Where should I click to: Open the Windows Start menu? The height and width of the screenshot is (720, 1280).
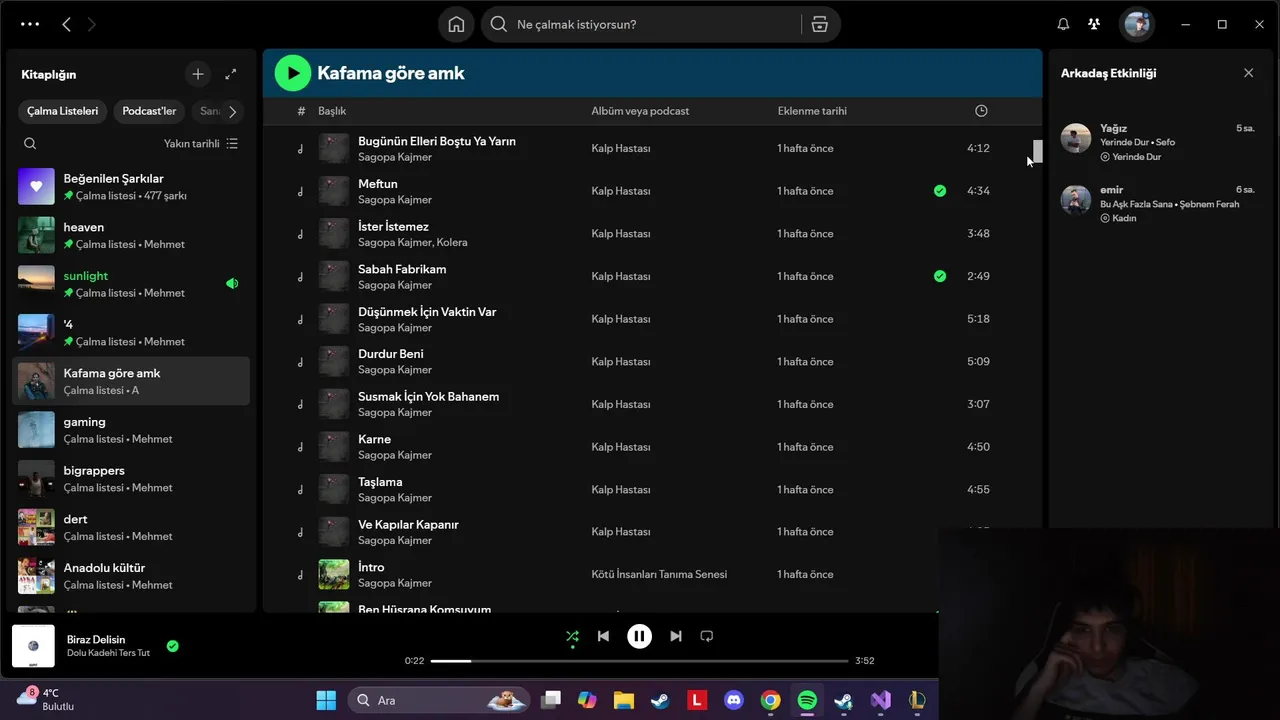pos(326,700)
